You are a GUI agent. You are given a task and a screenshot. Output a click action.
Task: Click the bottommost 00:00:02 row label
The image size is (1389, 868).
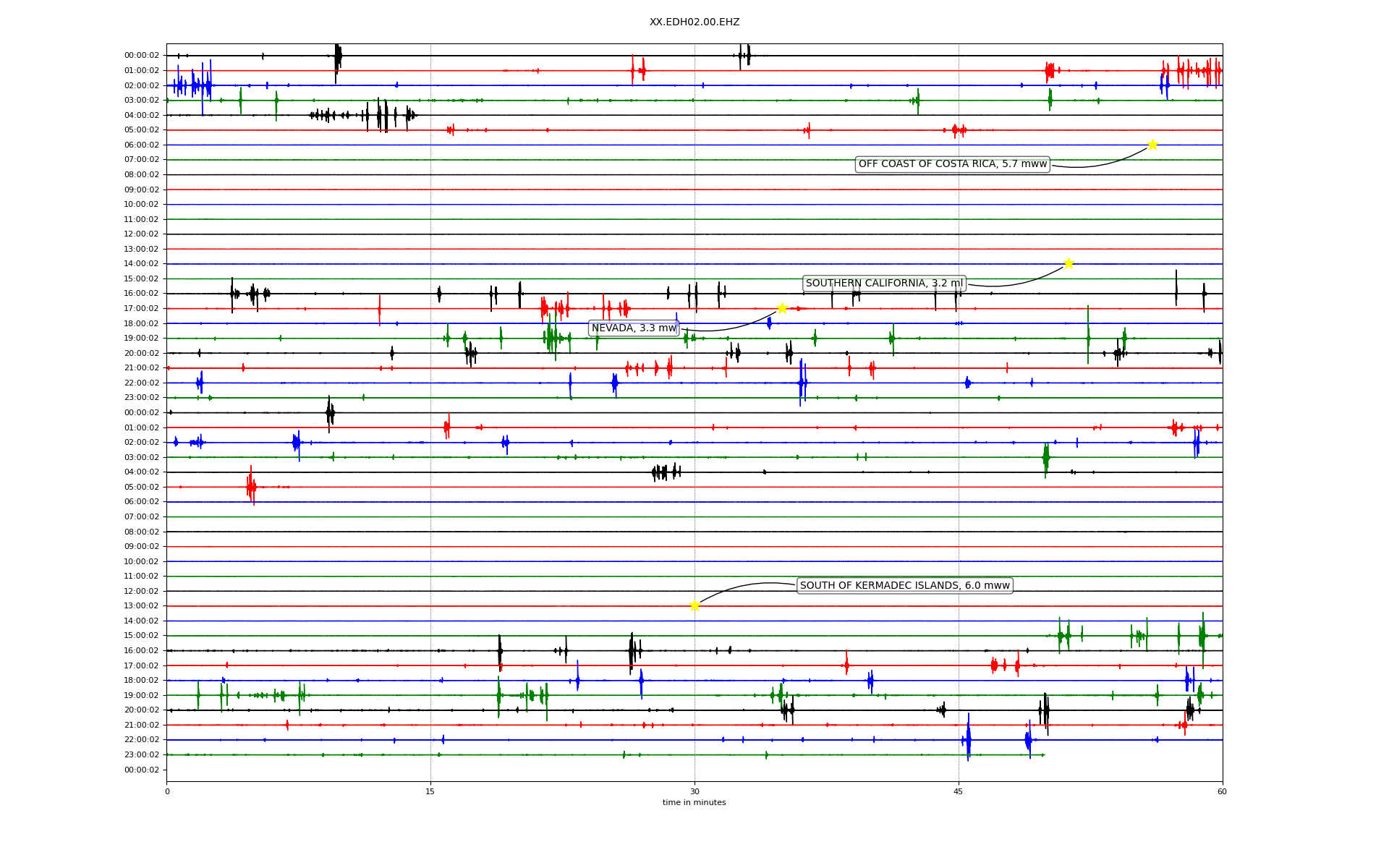click(142, 770)
